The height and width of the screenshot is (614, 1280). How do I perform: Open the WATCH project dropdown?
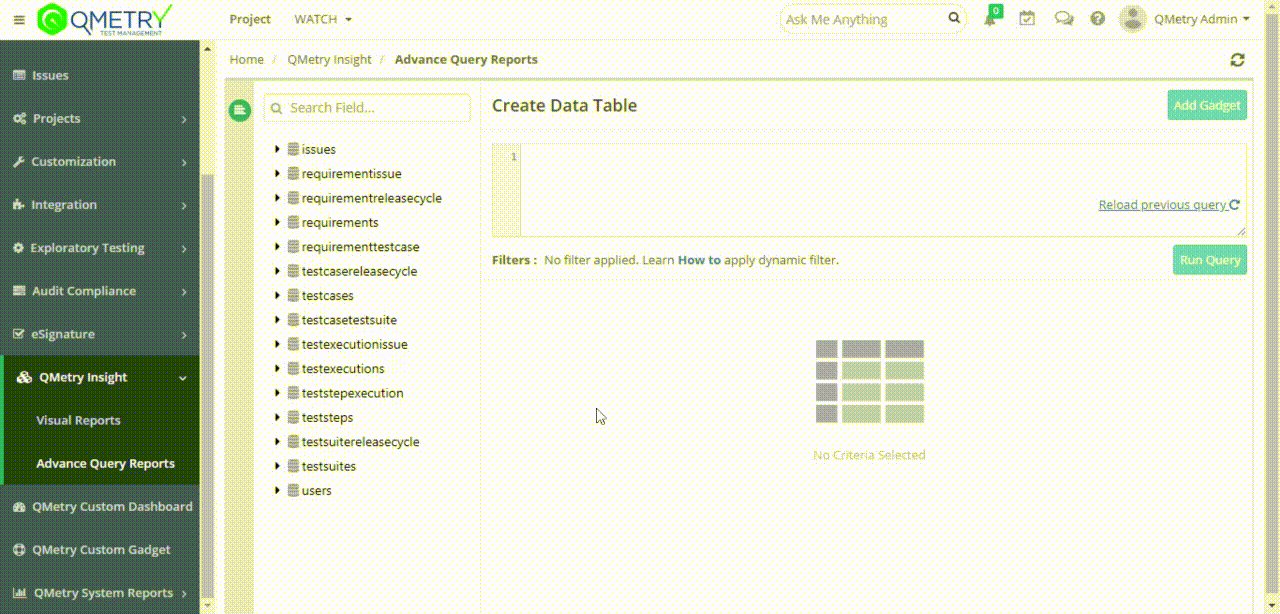pyautogui.click(x=323, y=19)
